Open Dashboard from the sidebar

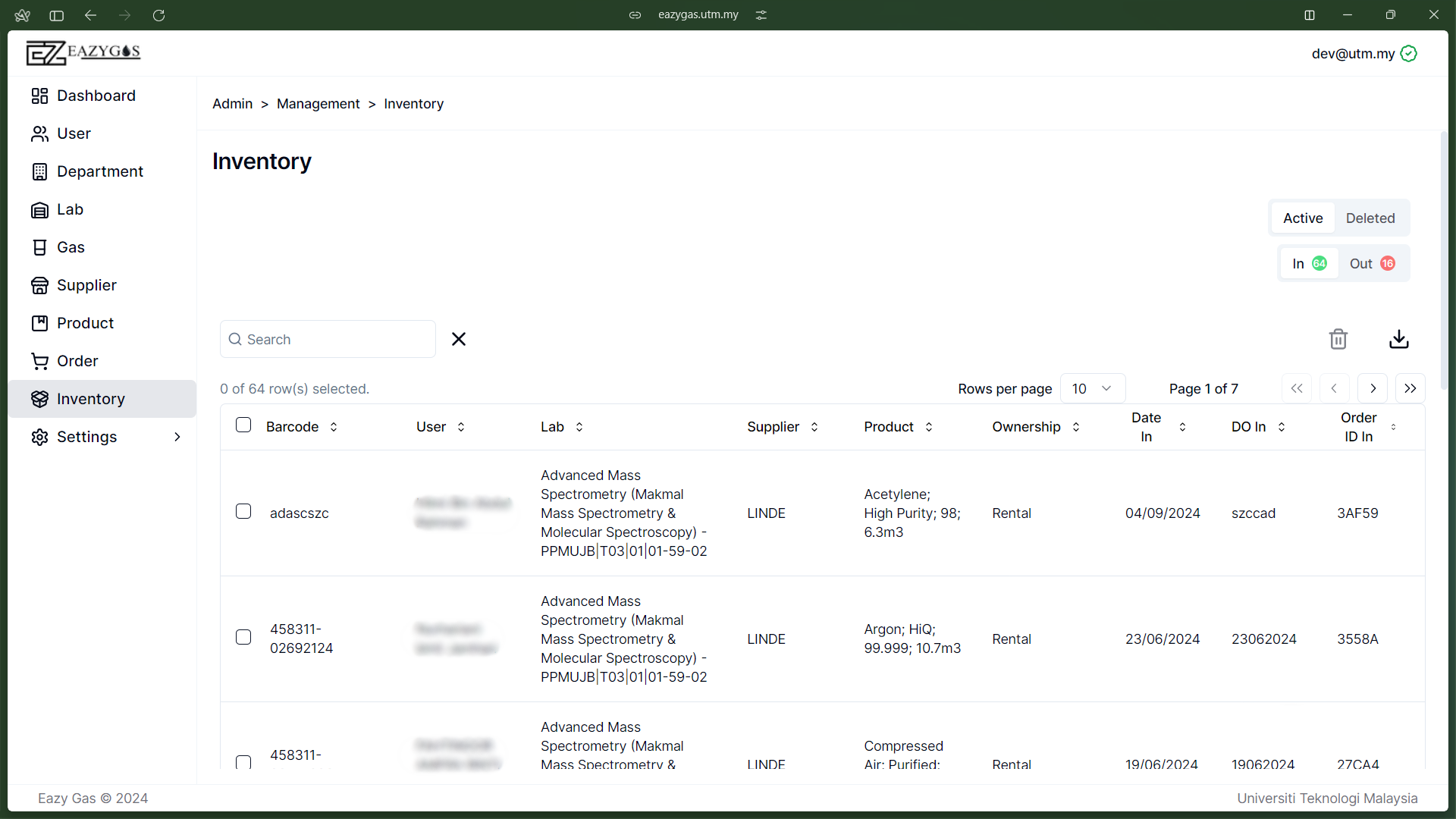click(x=96, y=96)
